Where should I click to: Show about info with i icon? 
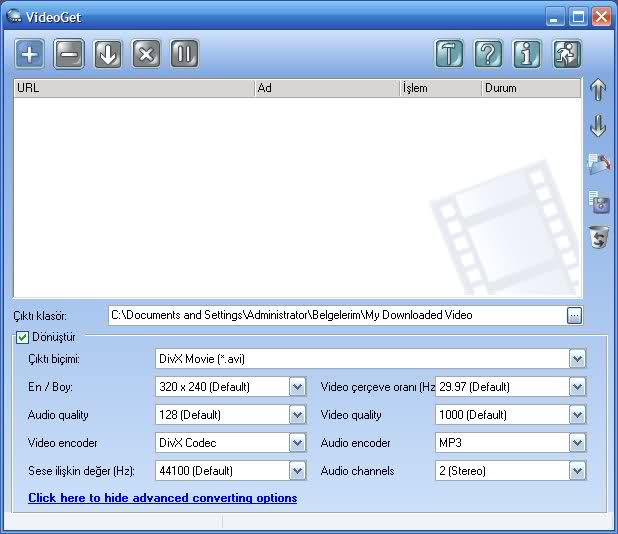point(527,54)
